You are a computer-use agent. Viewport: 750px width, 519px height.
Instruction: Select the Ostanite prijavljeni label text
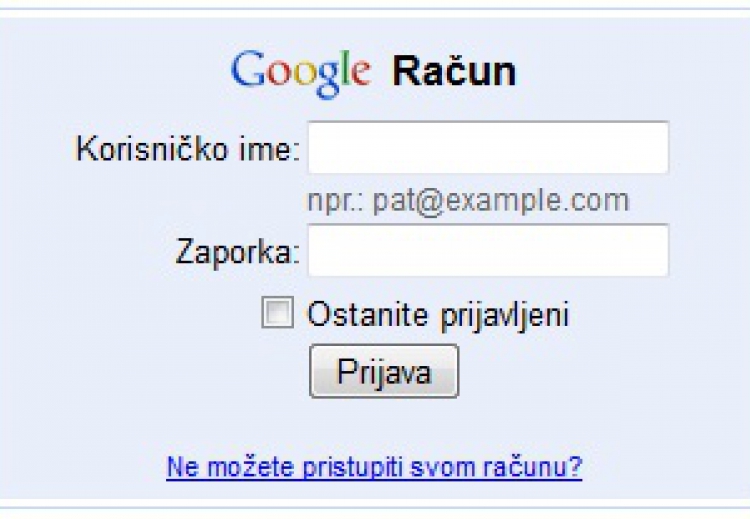(x=438, y=316)
